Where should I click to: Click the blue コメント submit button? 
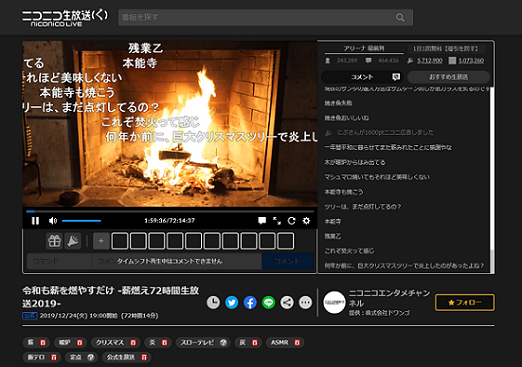(x=288, y=261)
